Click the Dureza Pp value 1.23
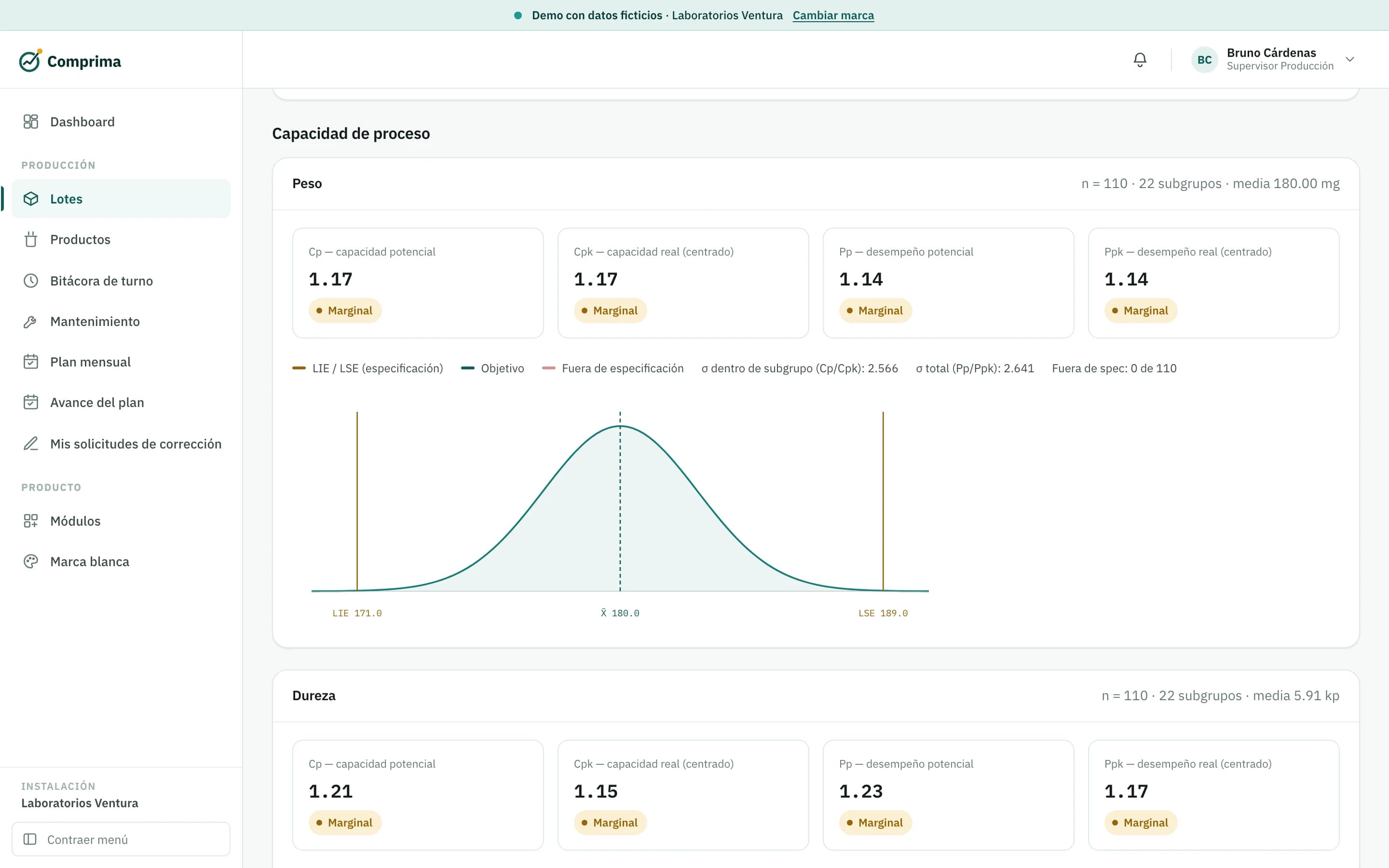 tap(861, 791)
